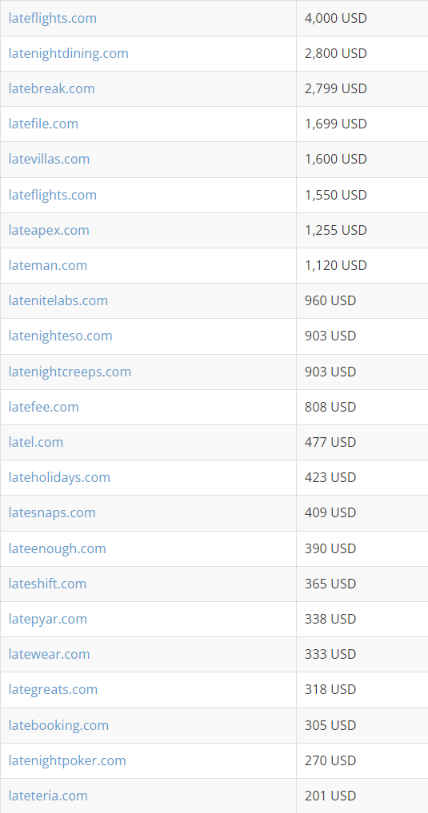This screenshot has width=428, height=813.
Task: Visit the latenightcreeps.com link
Action: 70,372
